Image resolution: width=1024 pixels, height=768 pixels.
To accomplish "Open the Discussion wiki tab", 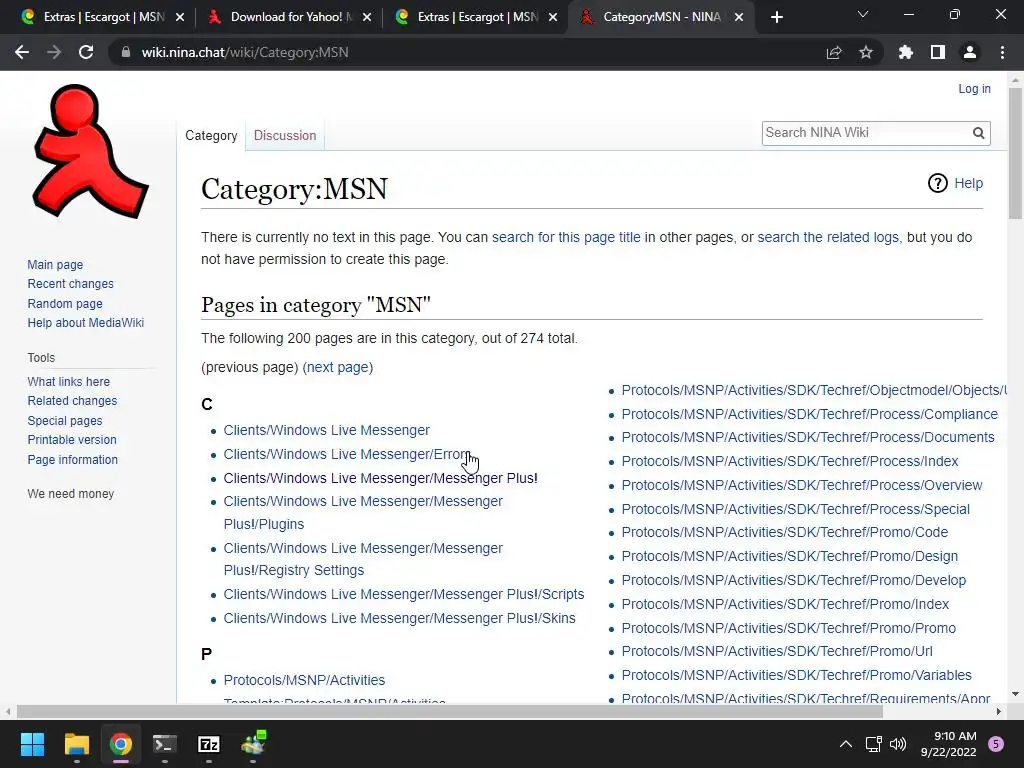I will (x=285, y=135).
